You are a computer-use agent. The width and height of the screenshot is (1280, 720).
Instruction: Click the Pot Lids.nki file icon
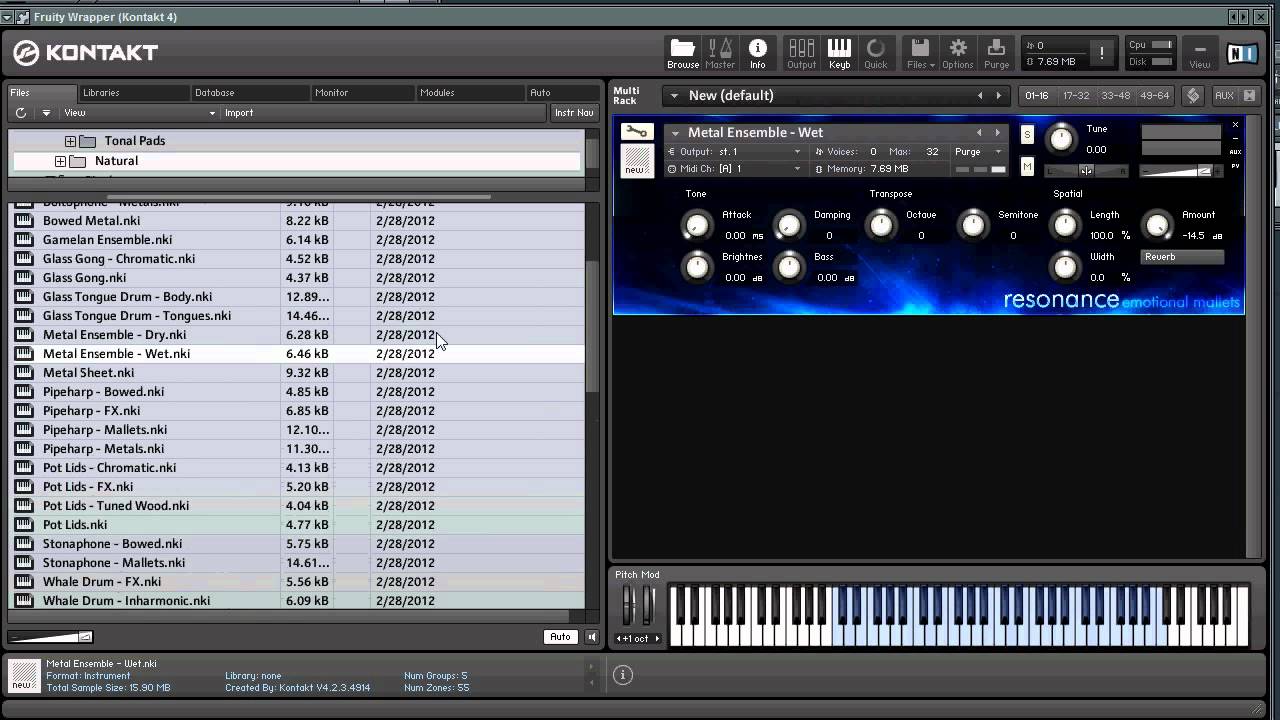click(24, 524)
